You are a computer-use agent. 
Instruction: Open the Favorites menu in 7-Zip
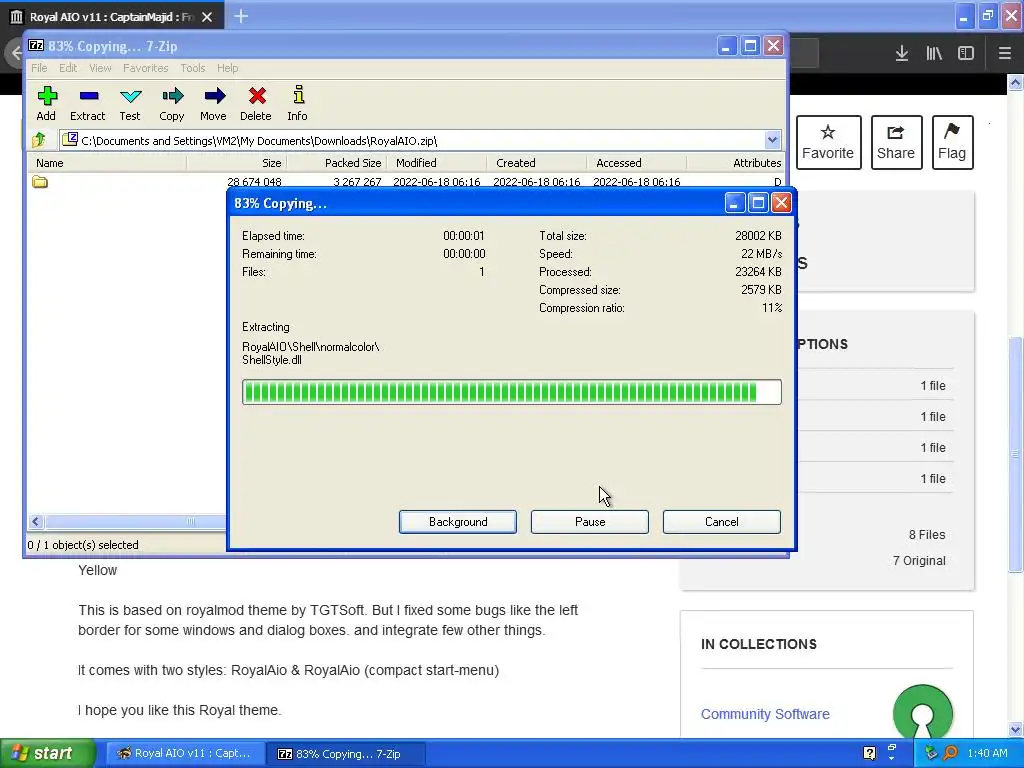click(x=146, y=68)
